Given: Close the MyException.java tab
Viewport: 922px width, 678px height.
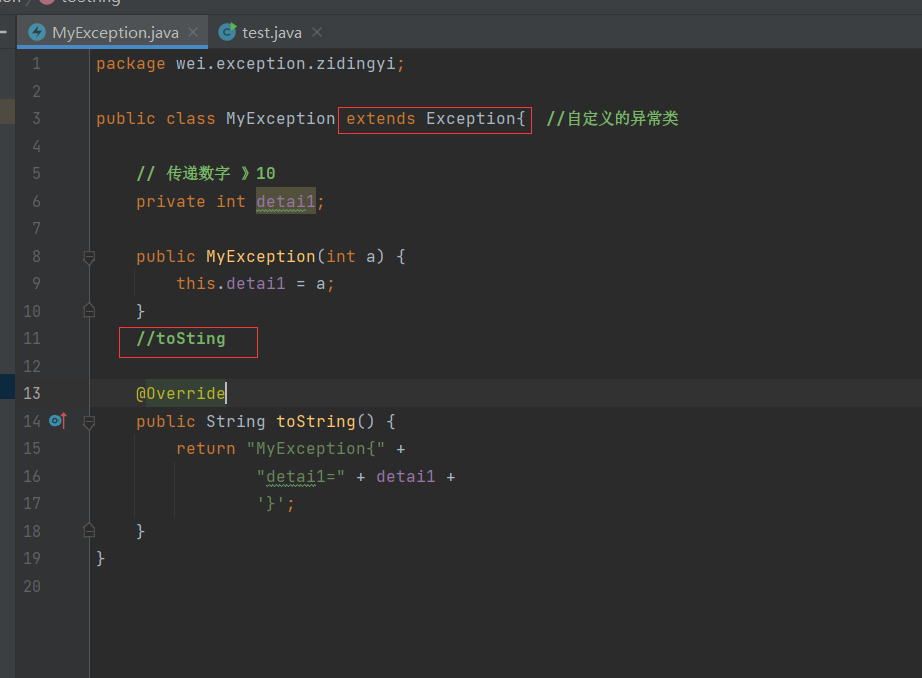Looking at the screenshot, I should point(193,32).
